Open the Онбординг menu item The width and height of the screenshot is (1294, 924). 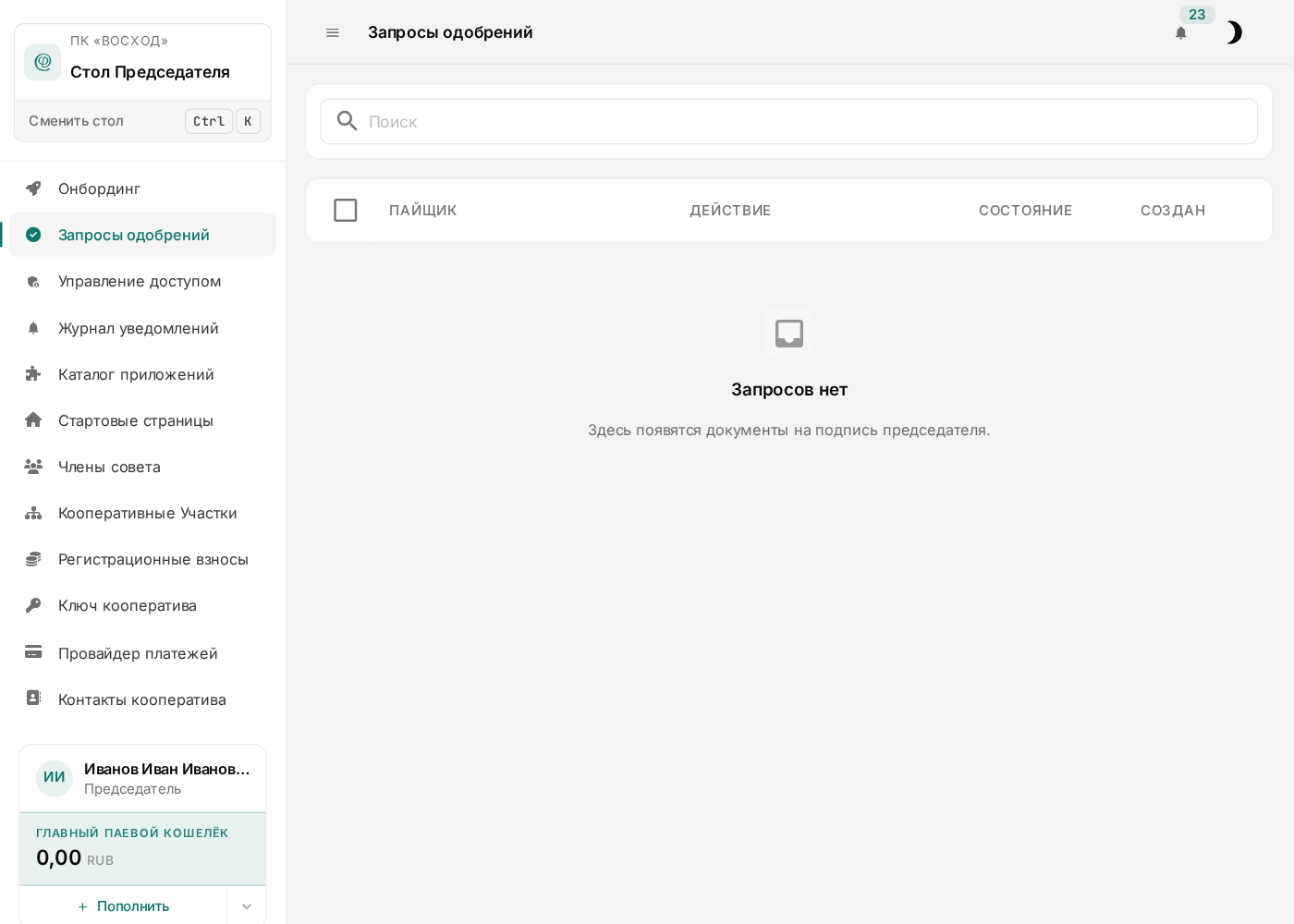point(142,188)
